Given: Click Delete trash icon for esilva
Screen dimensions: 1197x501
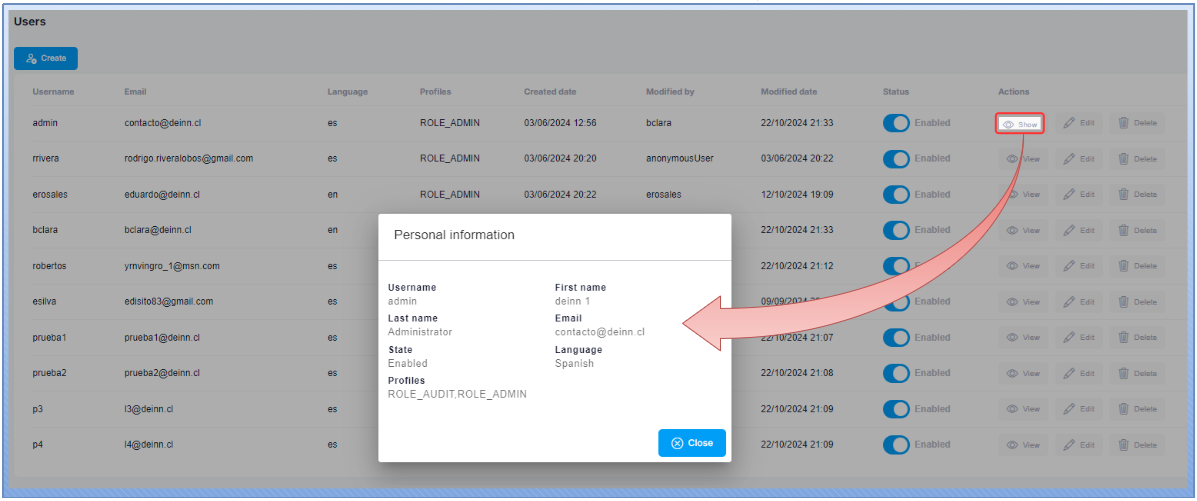Looking at the screenshot, I should coord(1136,302).
